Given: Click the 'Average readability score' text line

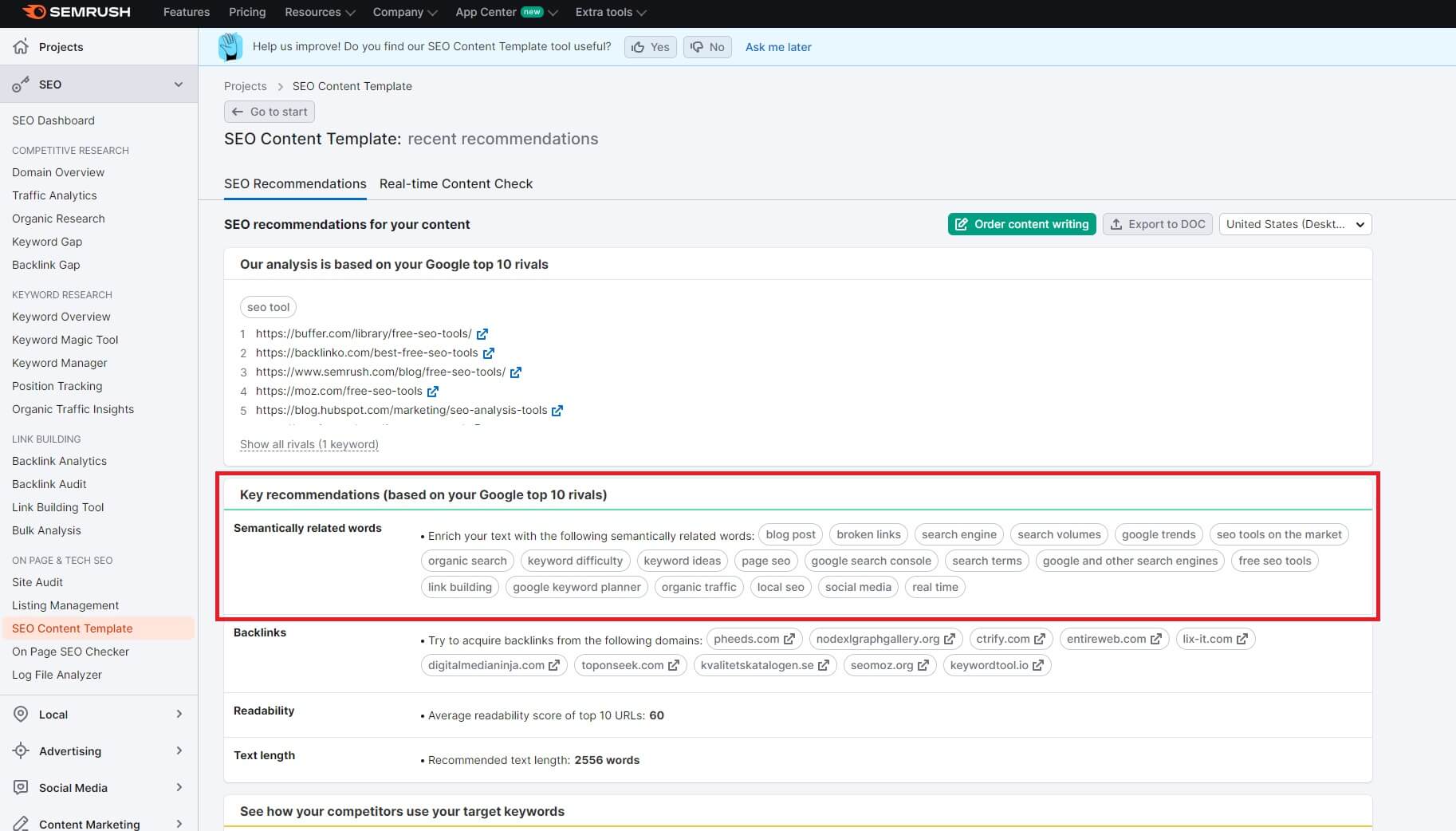Looking at the screenshot, I should click(x=546, y=715).
